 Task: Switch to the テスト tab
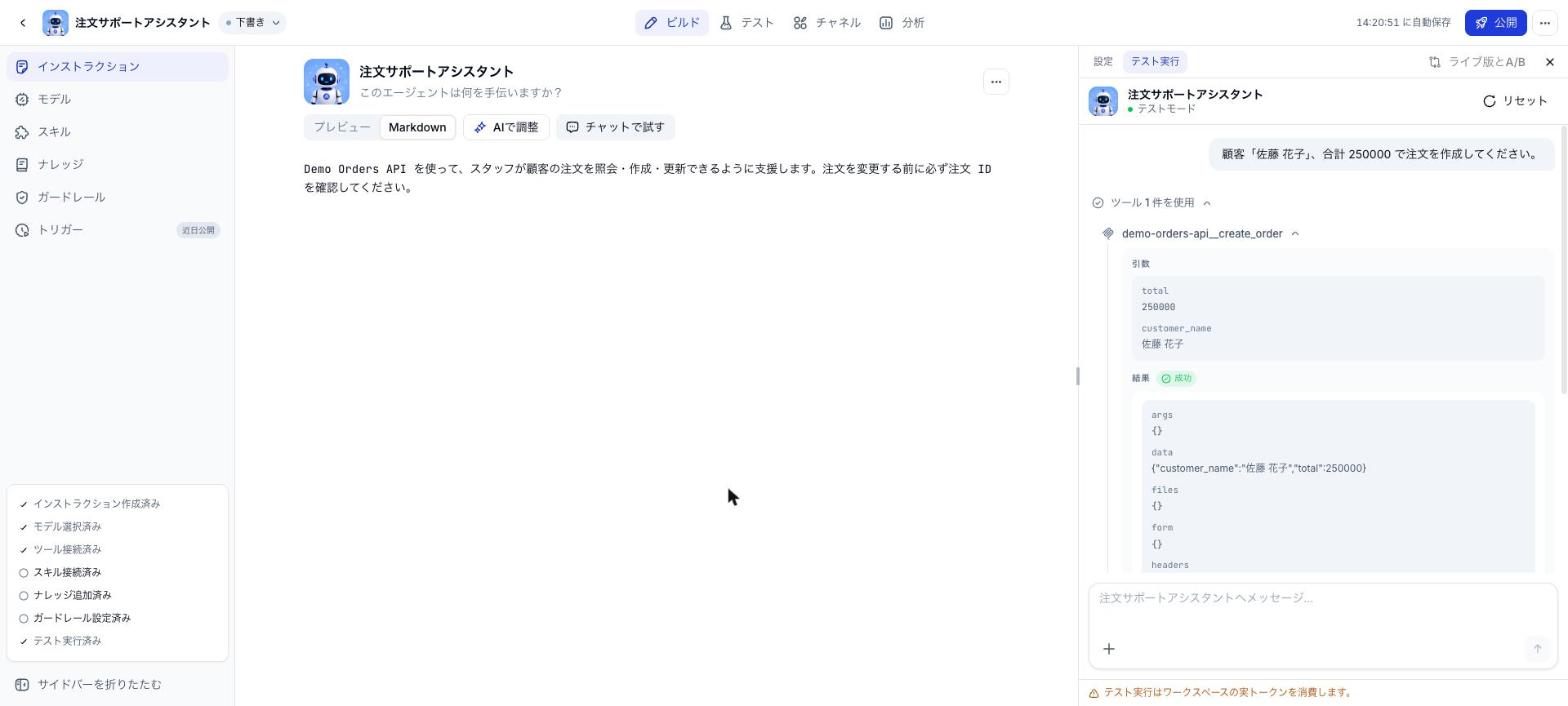746,22
